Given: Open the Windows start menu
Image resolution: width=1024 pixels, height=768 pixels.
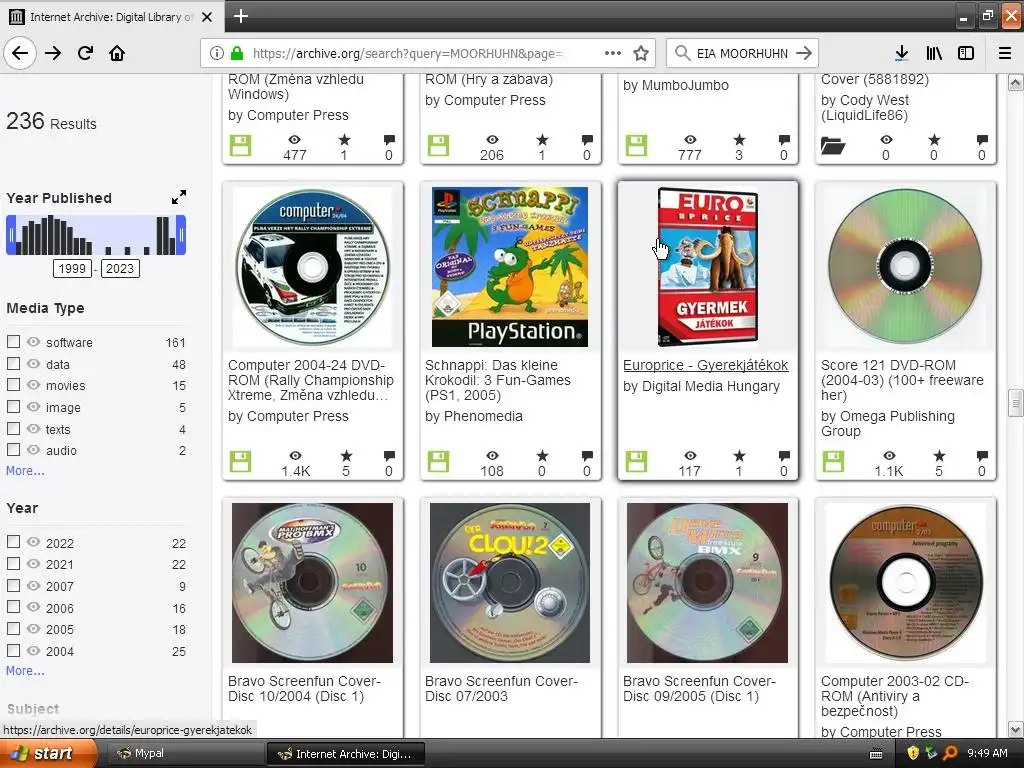Looking at the screenshot, I should click(x=48, y=753).
